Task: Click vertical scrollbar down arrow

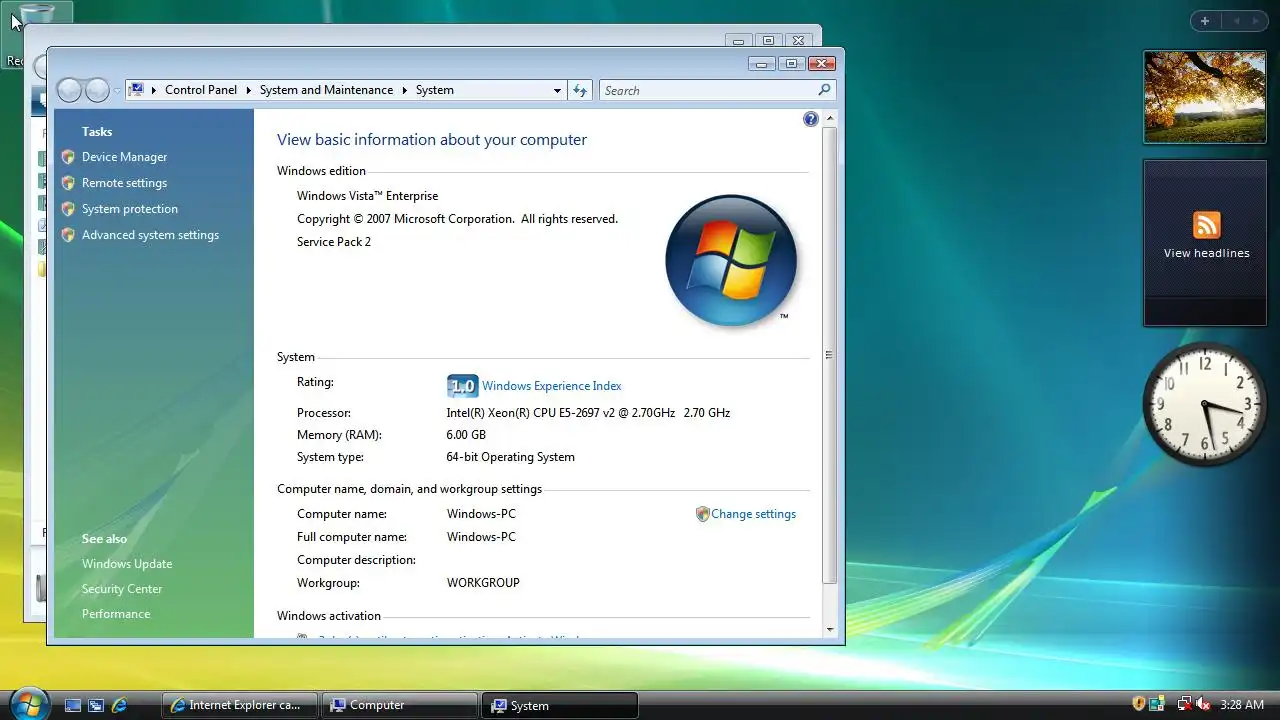Action: [x=829, y=630]
